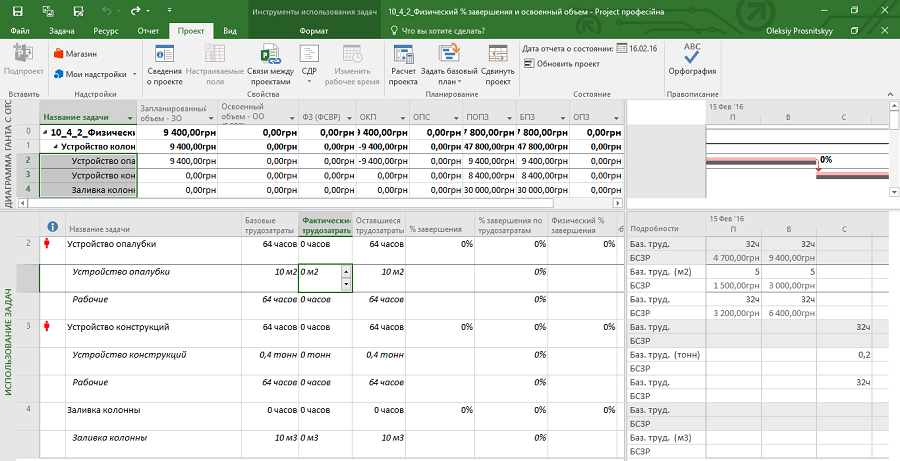
Task: Click Update Project (Обновить проект)
Action: pos(562,64)
